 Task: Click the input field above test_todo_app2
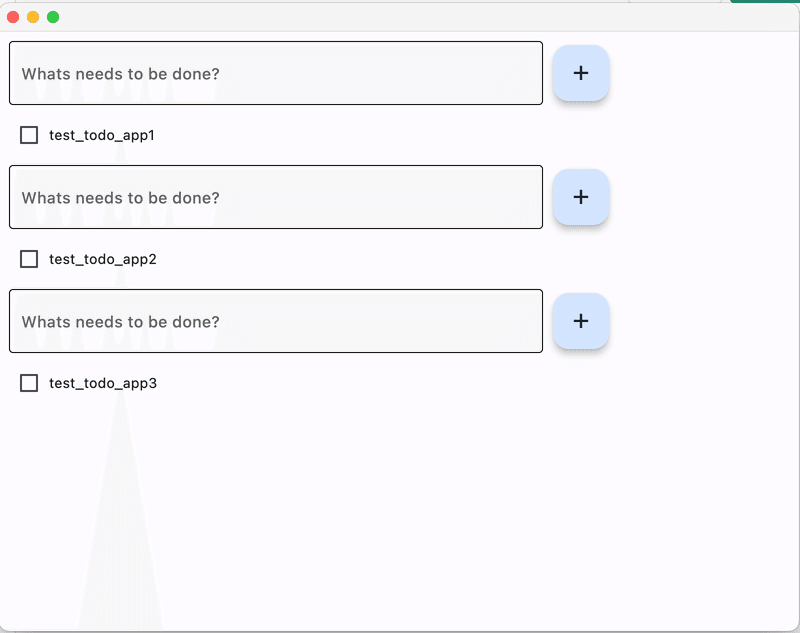[x=276, y=197]
